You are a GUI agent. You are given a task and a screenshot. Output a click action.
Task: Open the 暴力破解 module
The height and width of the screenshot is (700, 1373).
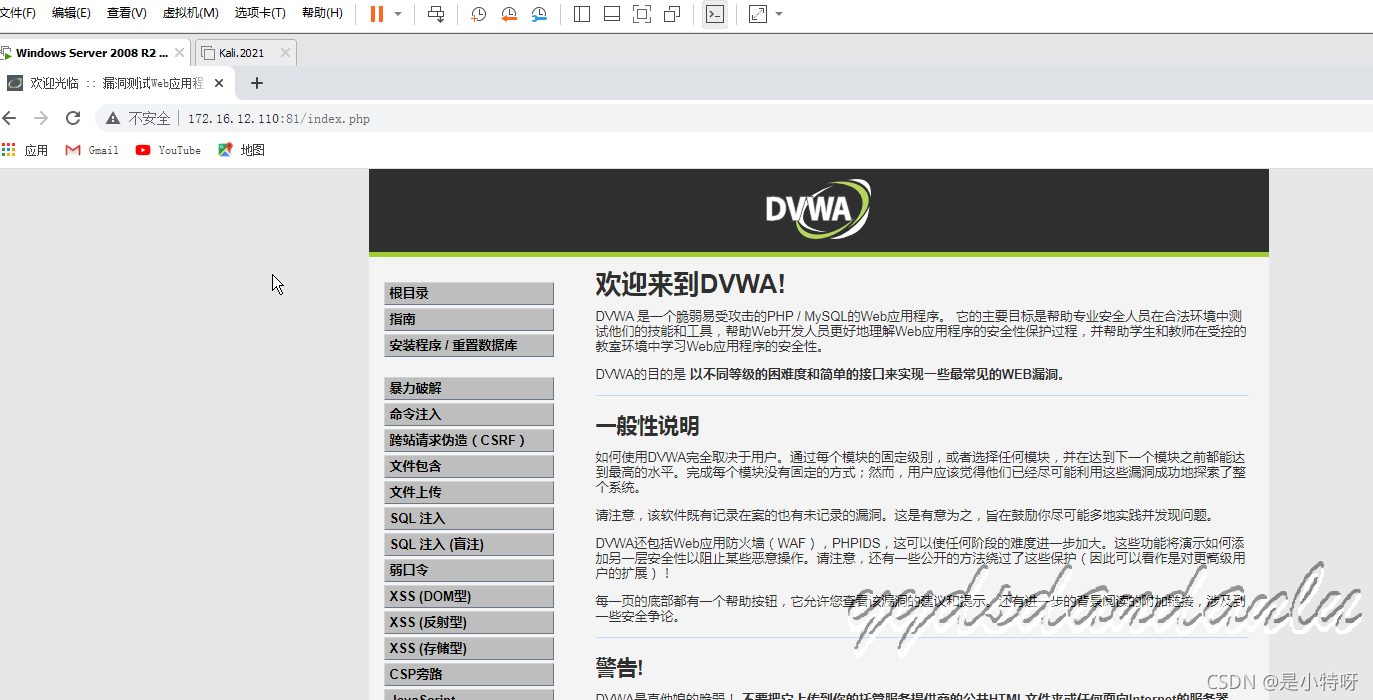[x=469, y=388]
